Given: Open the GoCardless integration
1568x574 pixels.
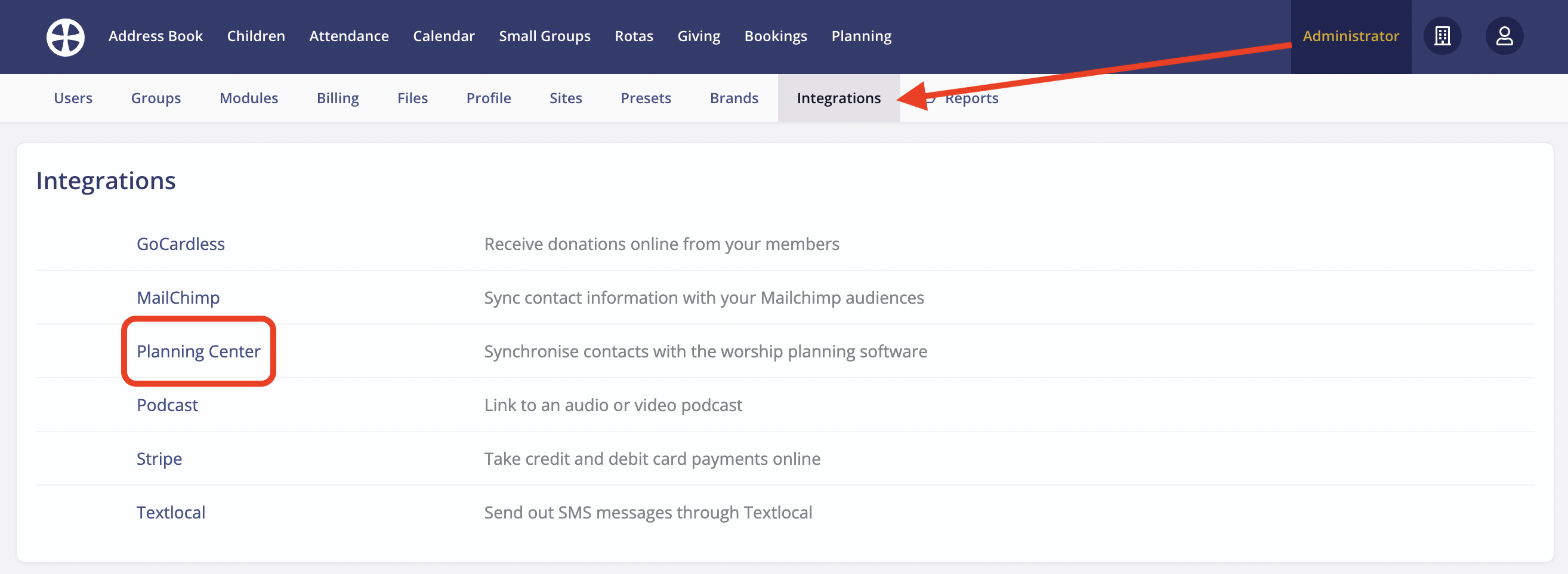Looking at the screenshot, I should click(x=181, y=243).
